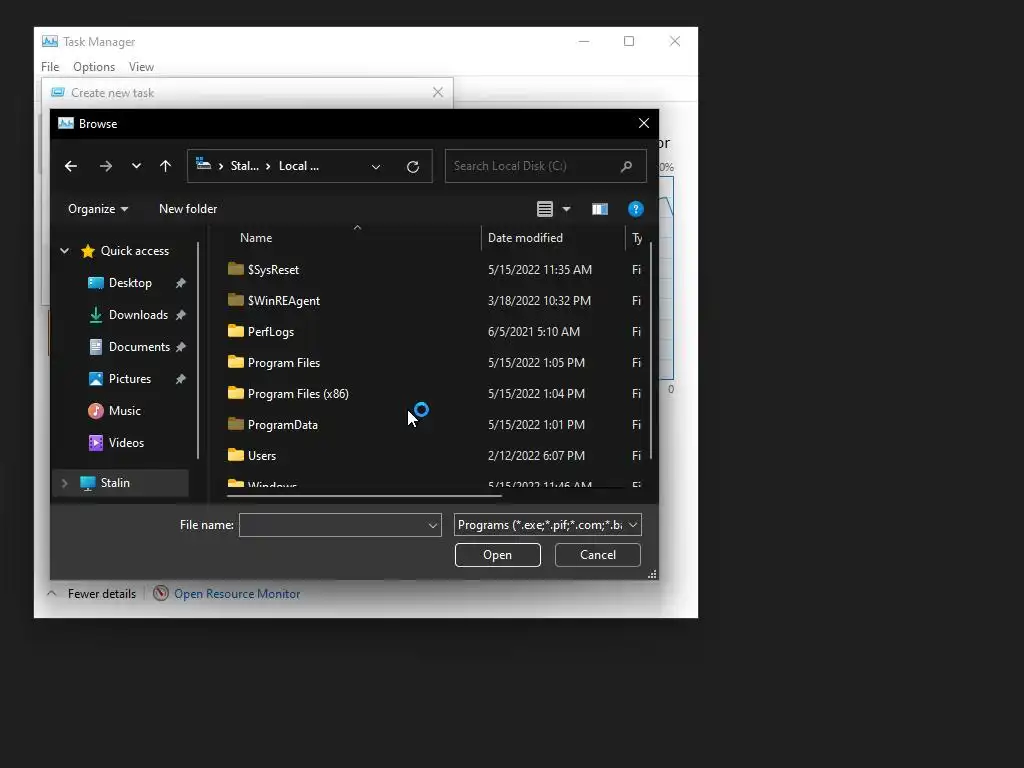
Task: Go back using the left arrow
Action: point(71,166)
